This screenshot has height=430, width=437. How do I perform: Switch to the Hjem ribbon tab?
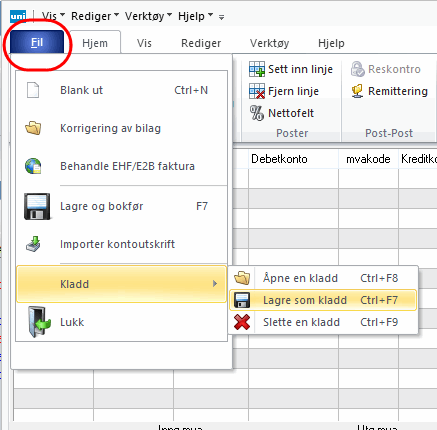pyautogui.click(x=95, y=43)
